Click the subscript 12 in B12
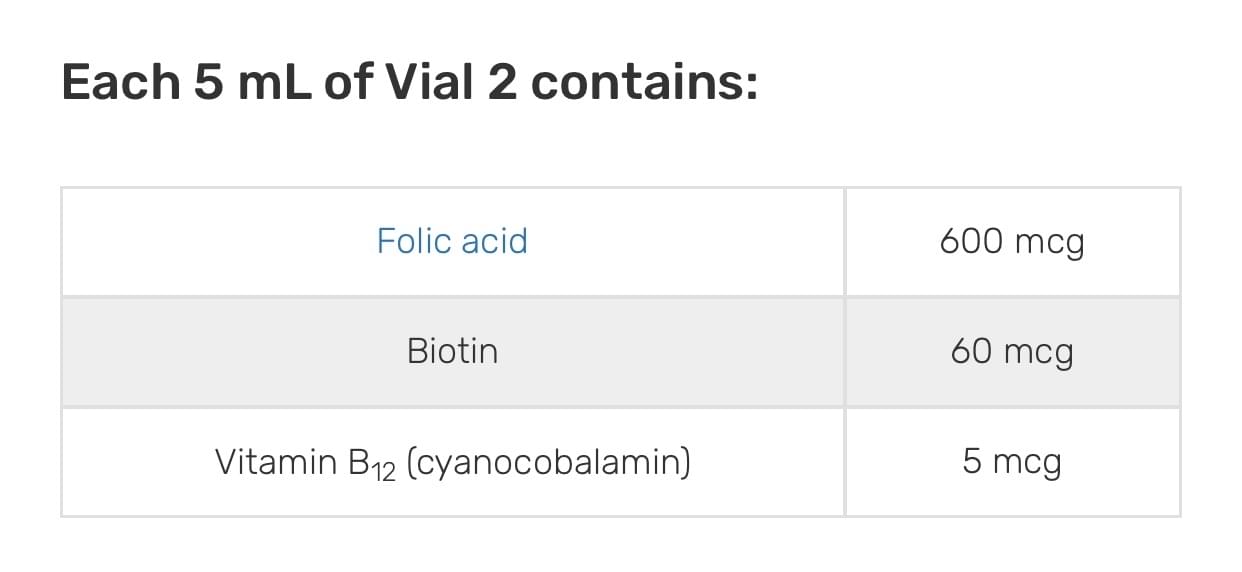The width and height of the screenshot is (1242, 572). pyautogui.click(x=383, y=470)
